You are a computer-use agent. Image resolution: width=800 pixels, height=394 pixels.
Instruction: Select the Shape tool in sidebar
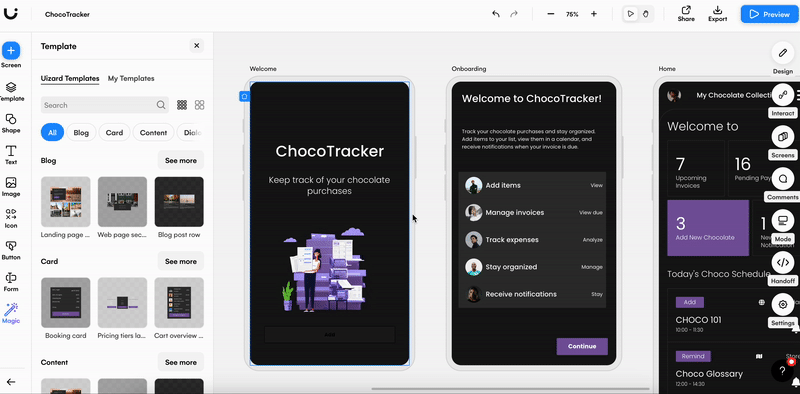tap(11, 119)
